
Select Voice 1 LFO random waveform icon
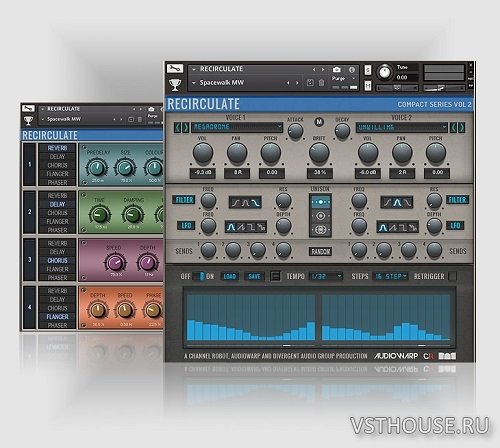(261, 227)
